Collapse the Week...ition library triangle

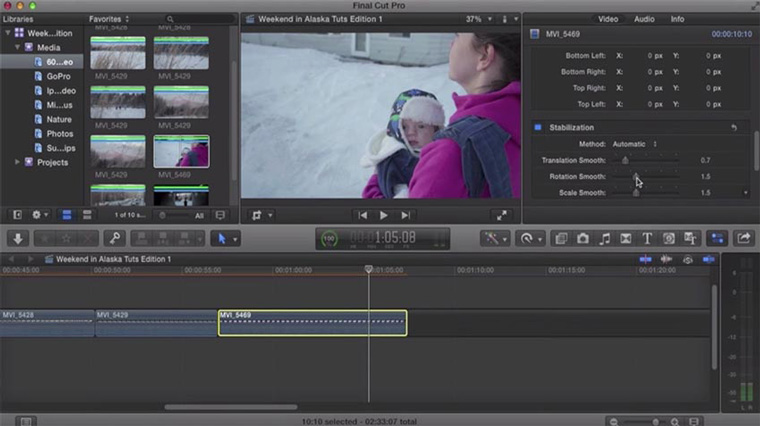point(7,33)
